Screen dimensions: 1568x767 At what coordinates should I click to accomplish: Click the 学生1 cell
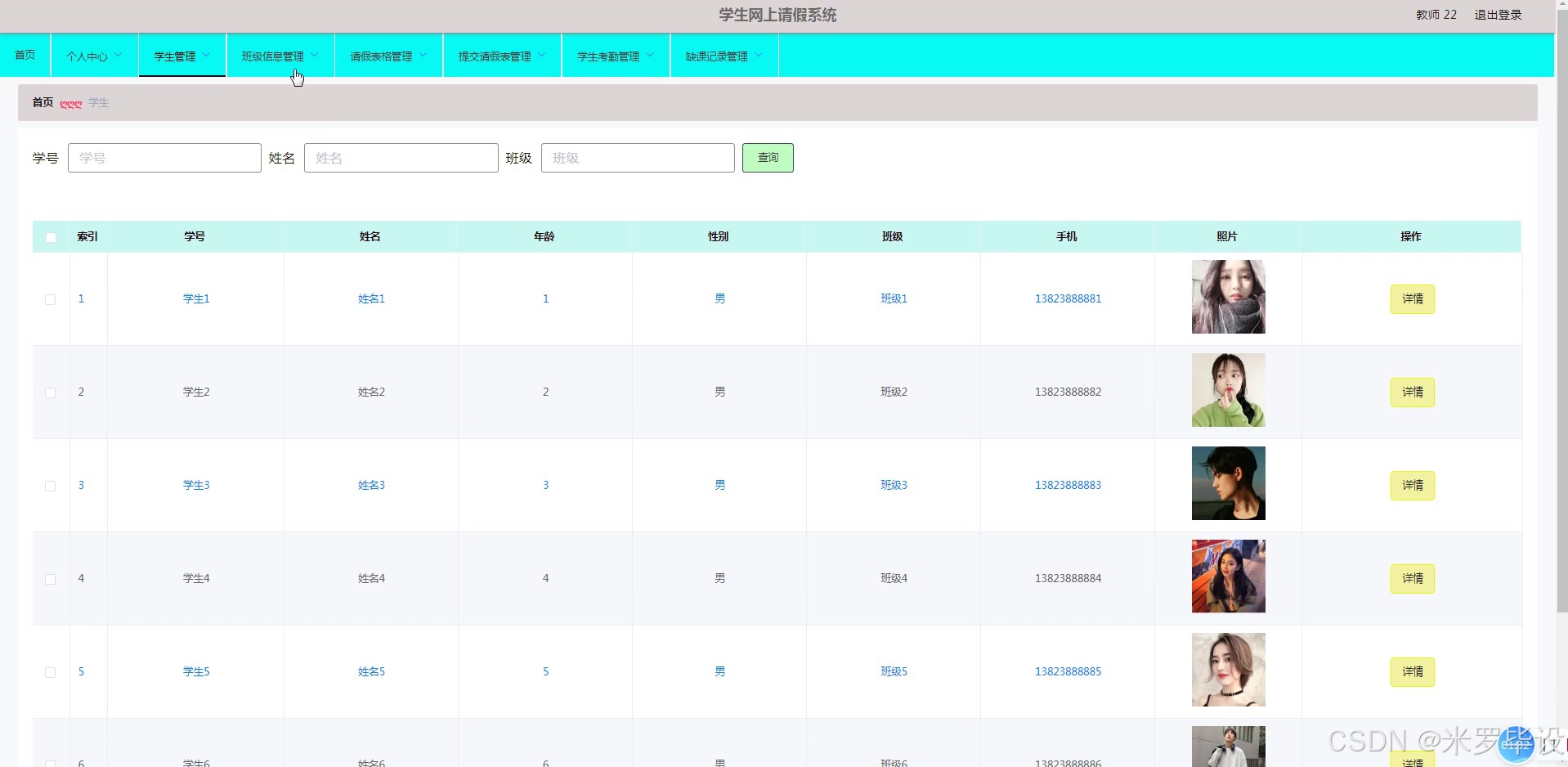point(196,299)
